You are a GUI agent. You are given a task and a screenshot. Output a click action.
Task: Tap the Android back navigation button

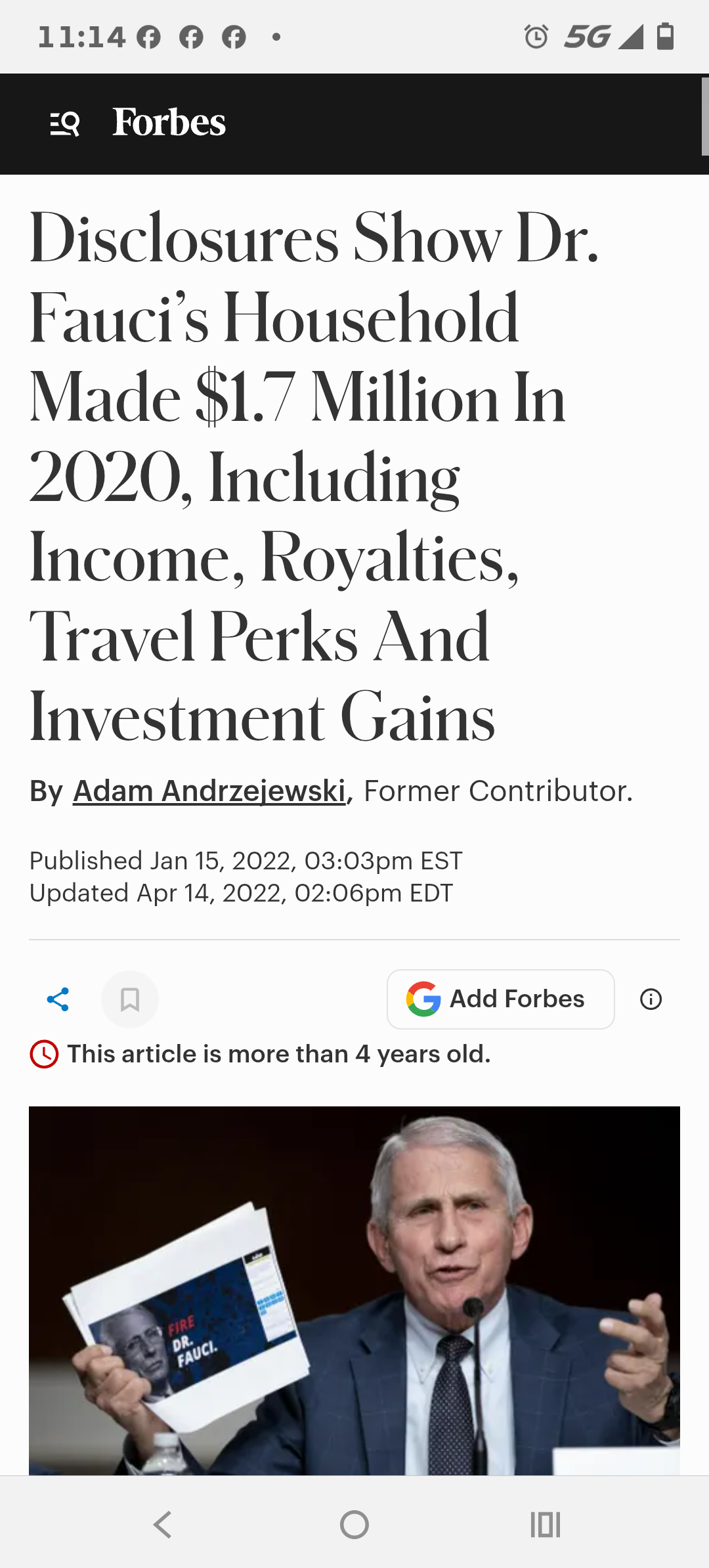[162, 1525]
